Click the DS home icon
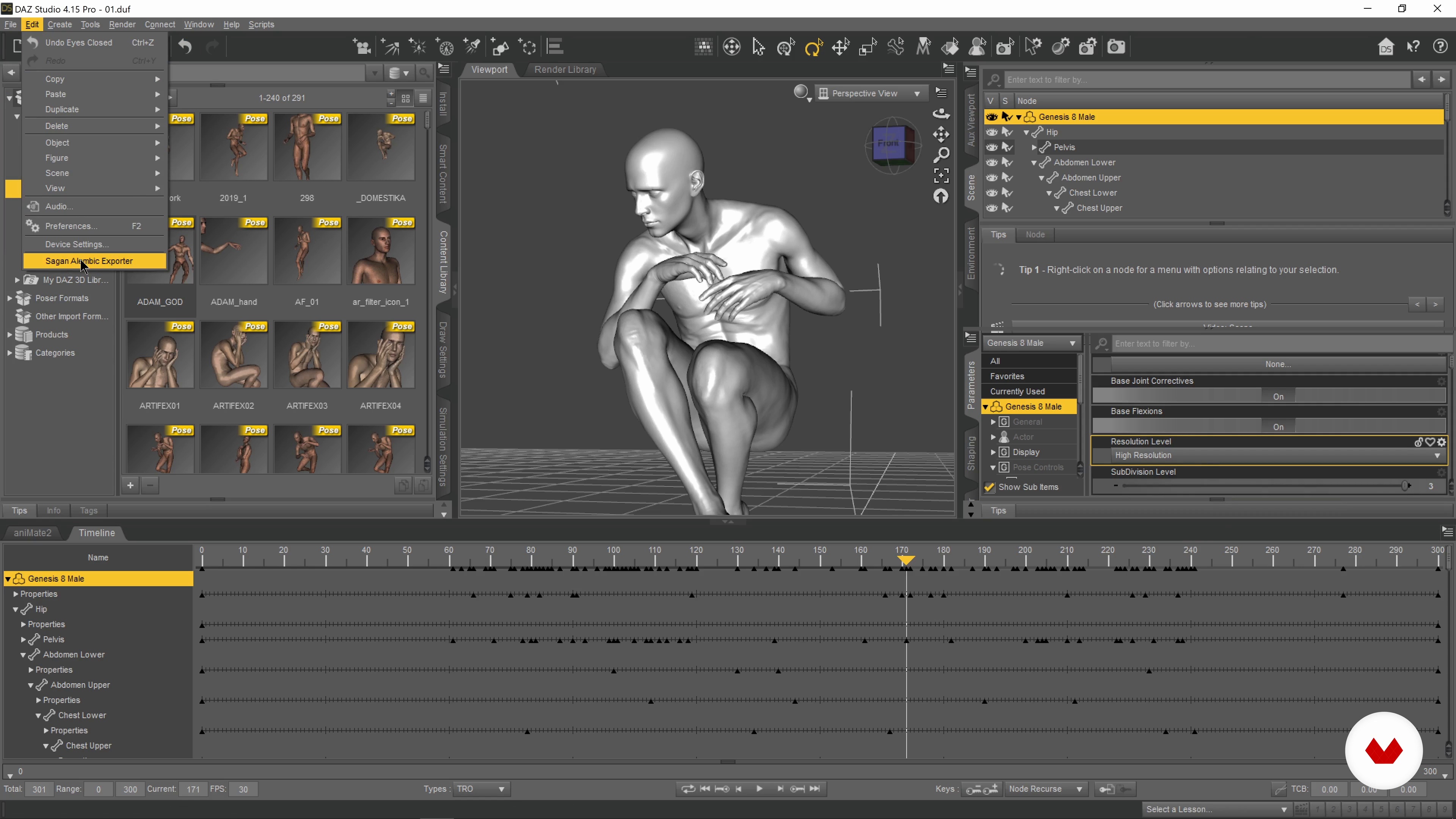The height and width of the screenshot is (819, 1456). (1385, 47)
